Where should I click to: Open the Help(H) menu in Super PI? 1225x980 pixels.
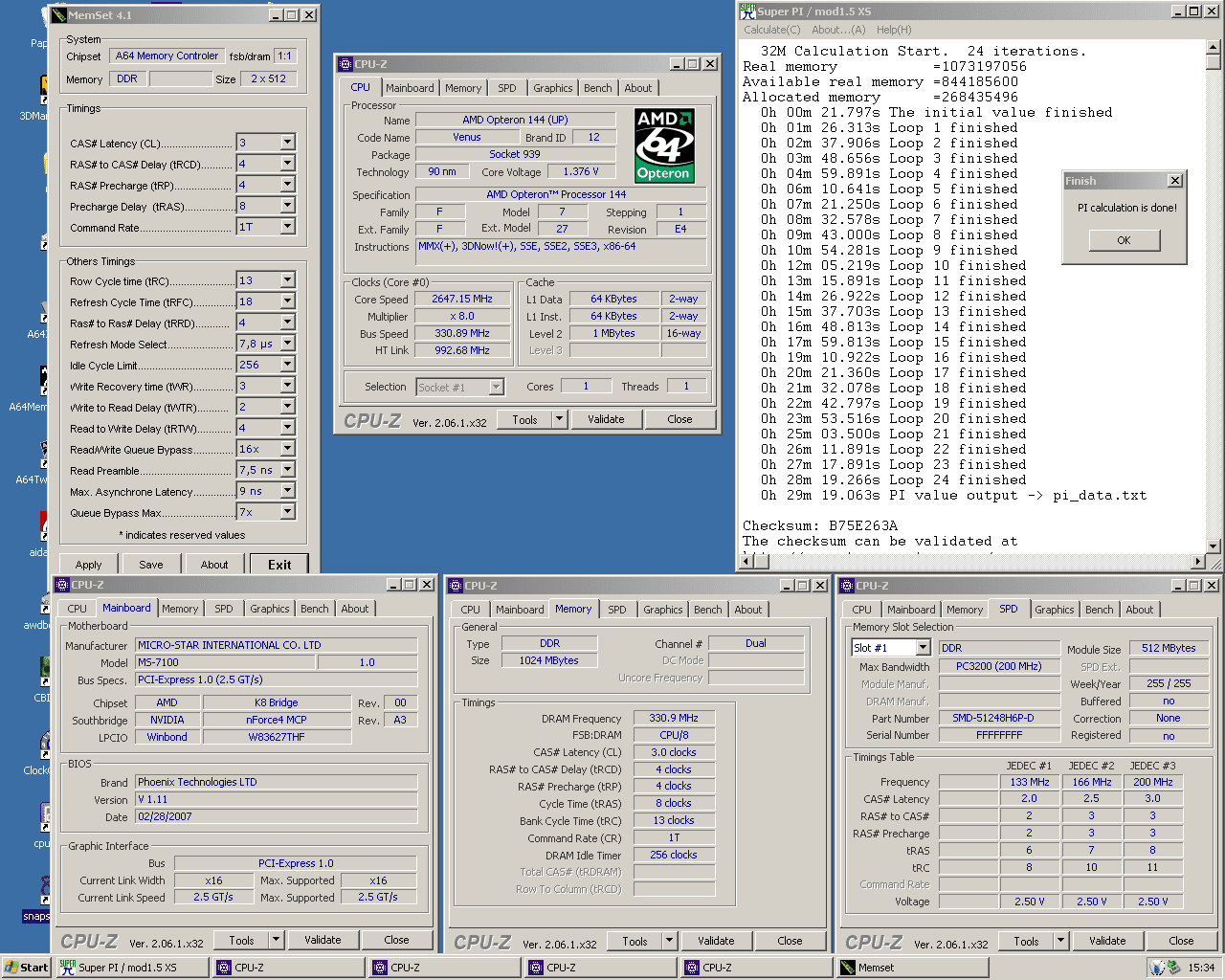(894, 30)
